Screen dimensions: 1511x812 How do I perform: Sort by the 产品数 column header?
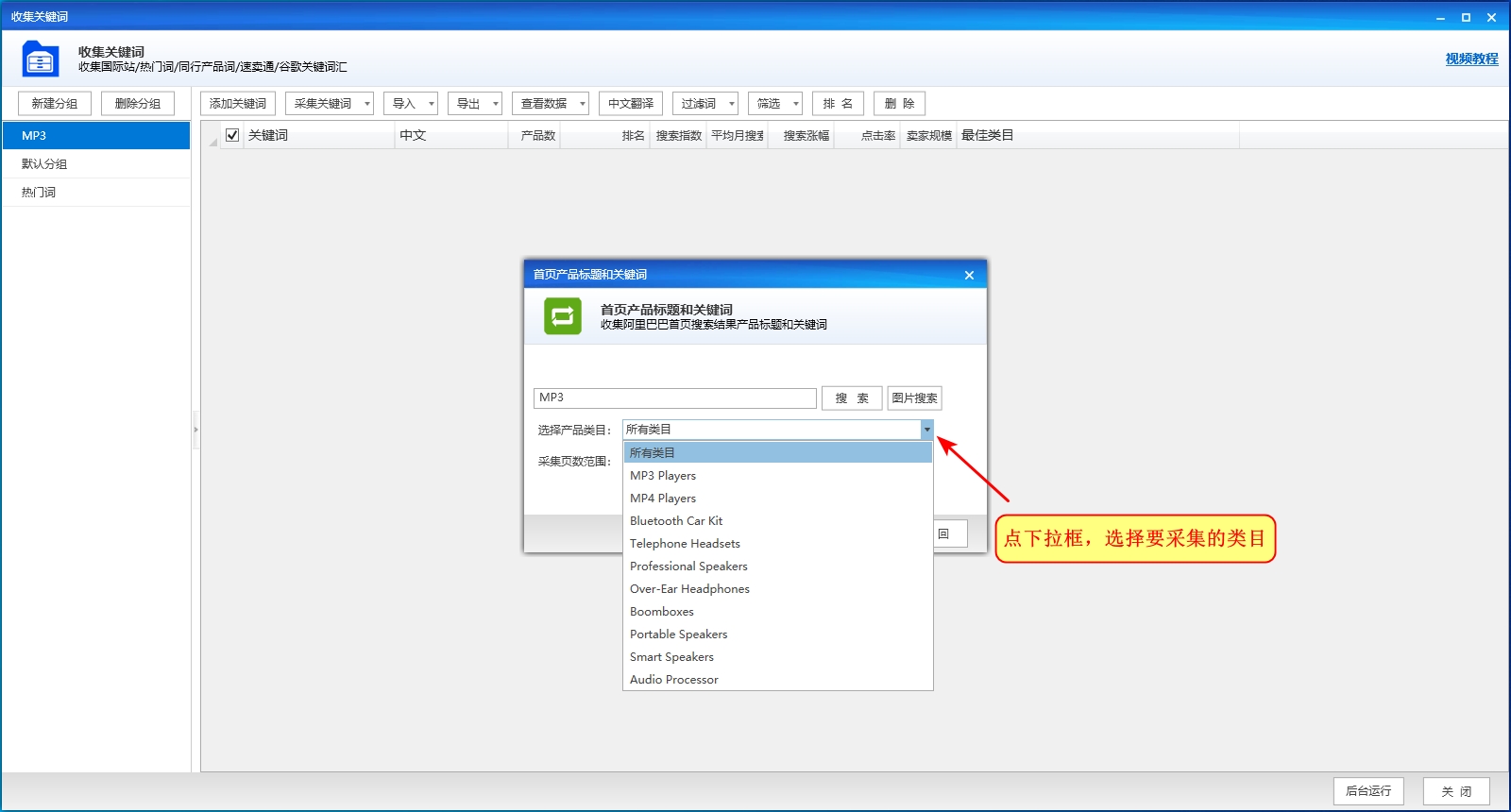click(x=535, y=135)
